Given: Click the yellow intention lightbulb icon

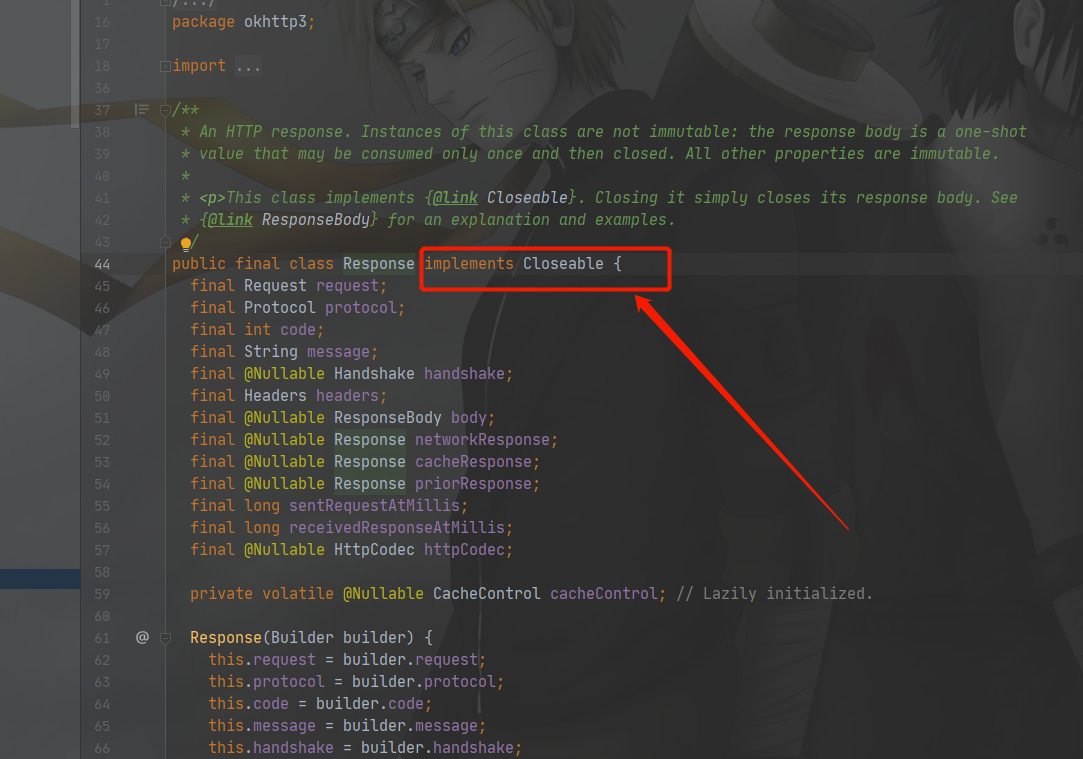Looking at the screenshot, I should (186, 243).
